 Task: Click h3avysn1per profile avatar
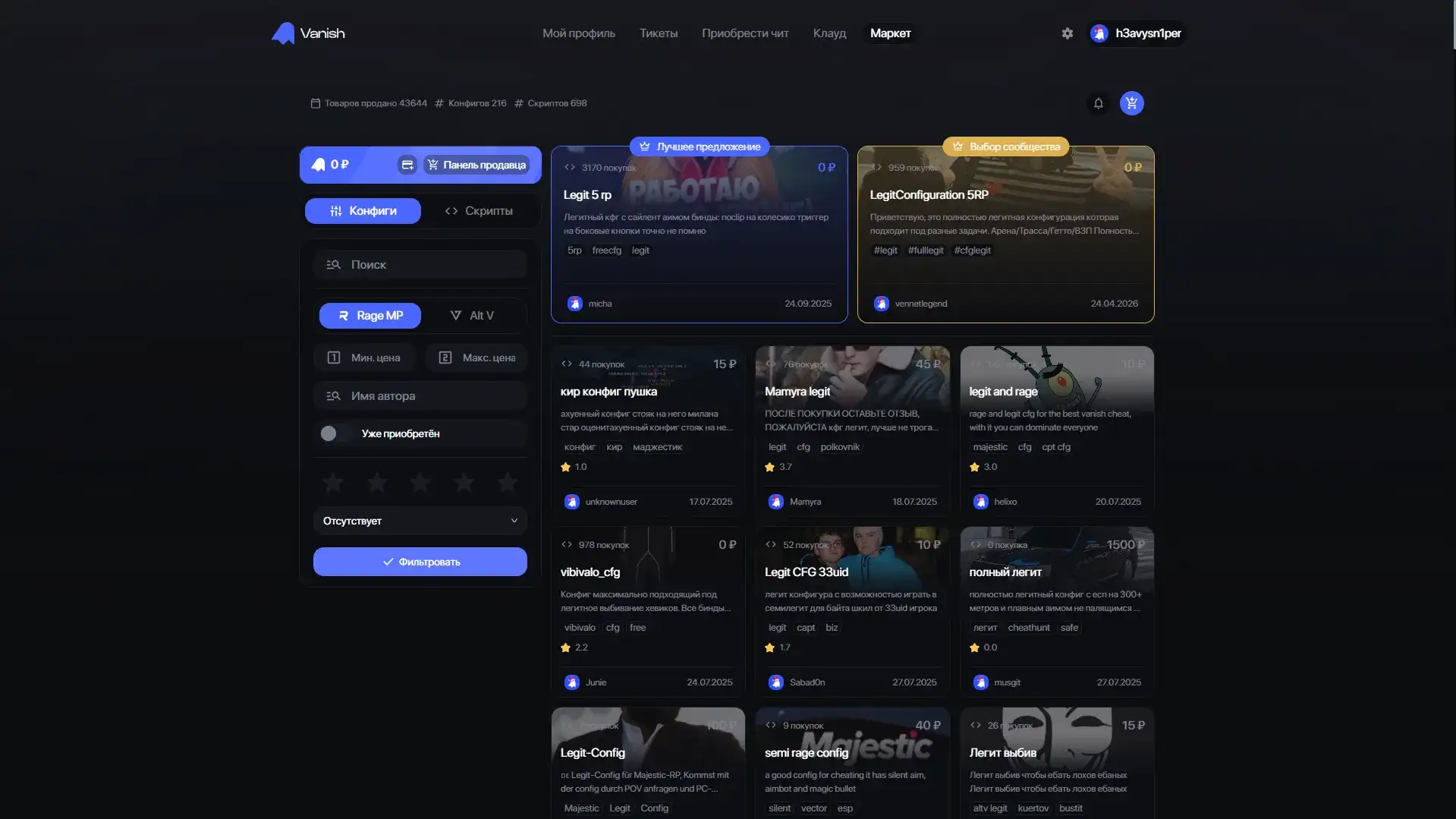pos(1099,33)
